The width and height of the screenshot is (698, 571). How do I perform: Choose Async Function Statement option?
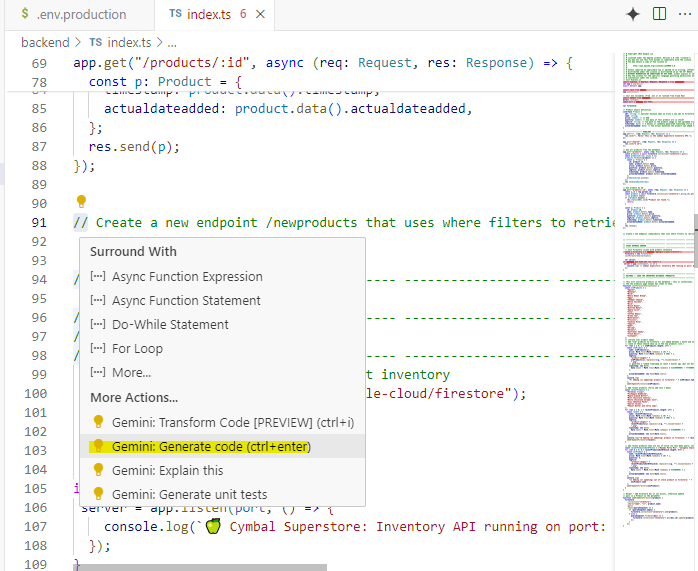click(x=223, y=300)
